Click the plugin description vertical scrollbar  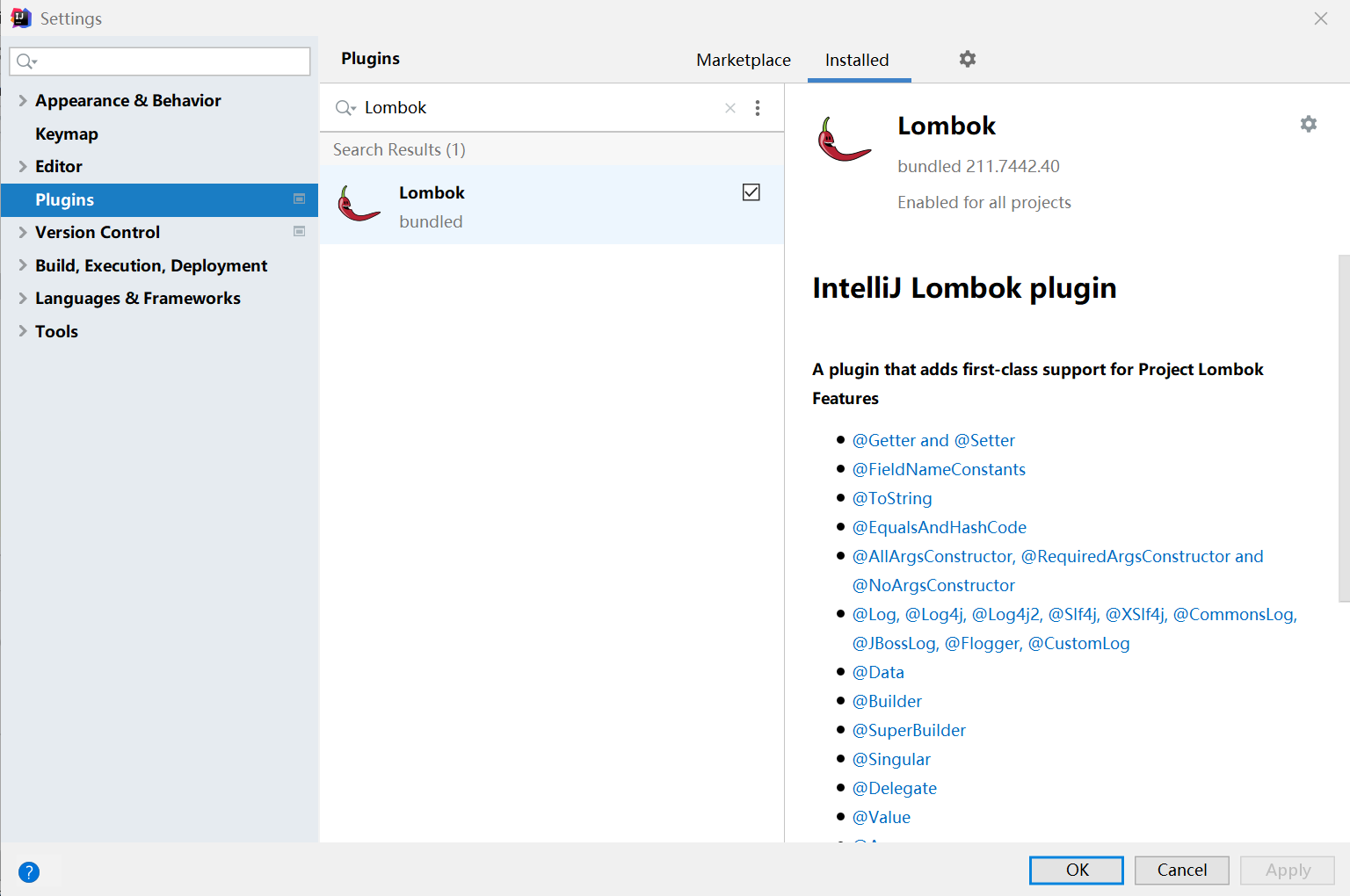tap(1344, 429)
